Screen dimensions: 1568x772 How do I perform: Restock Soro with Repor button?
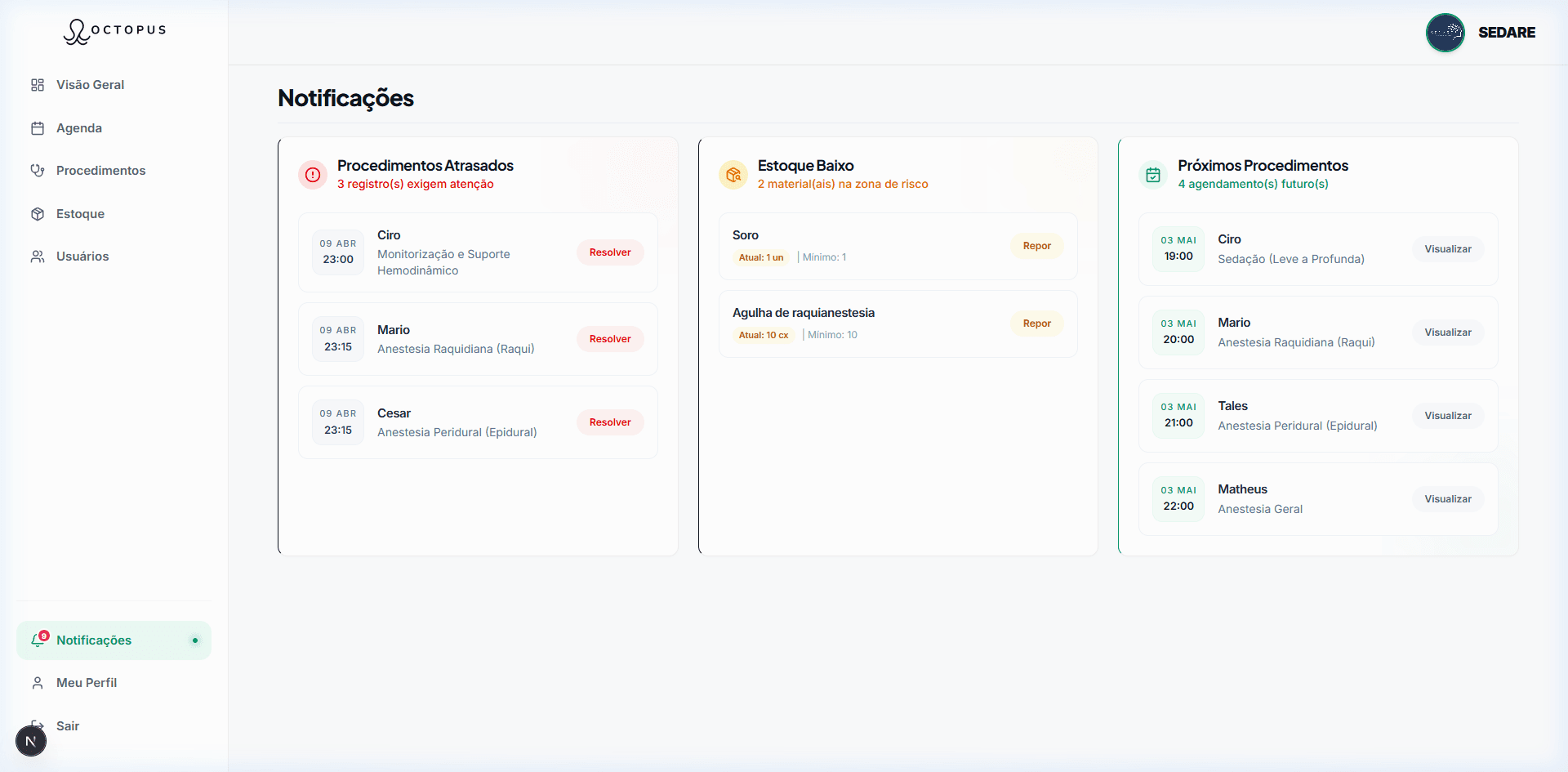point(1037,246)
